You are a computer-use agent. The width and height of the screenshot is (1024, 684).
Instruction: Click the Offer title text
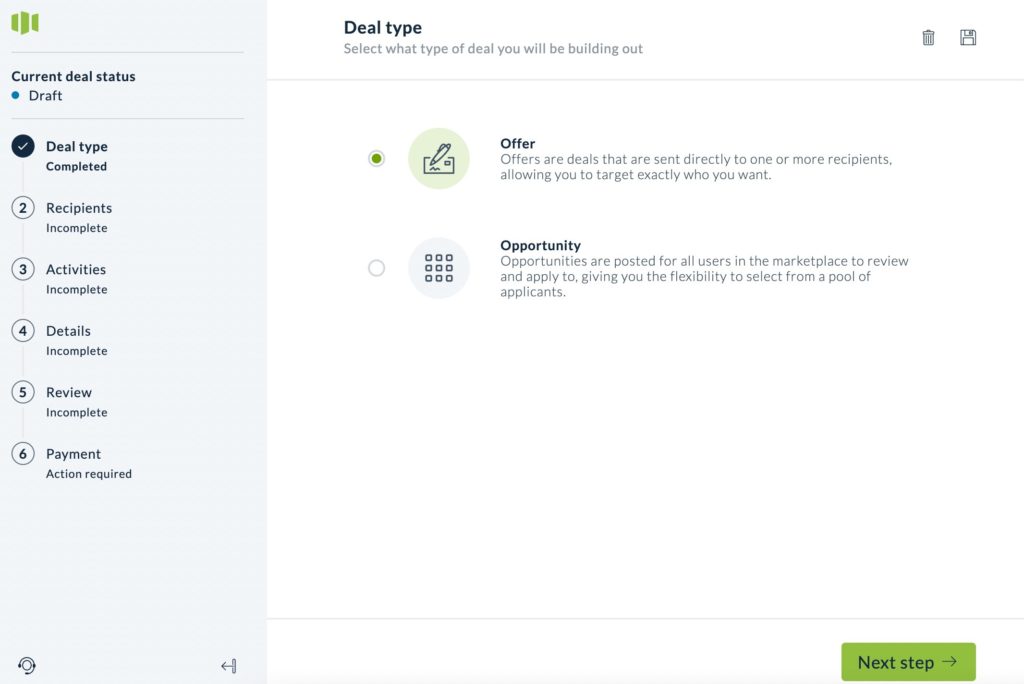517,143
